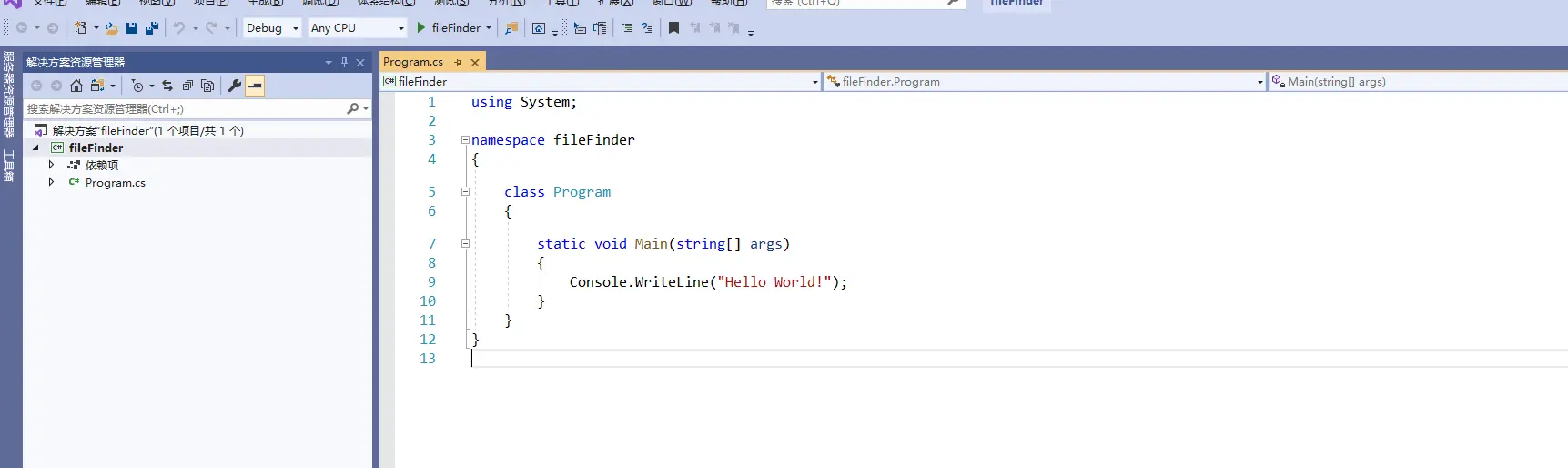Expand the Program.cs tree node
1568x468 pixels.
point(51,182)
